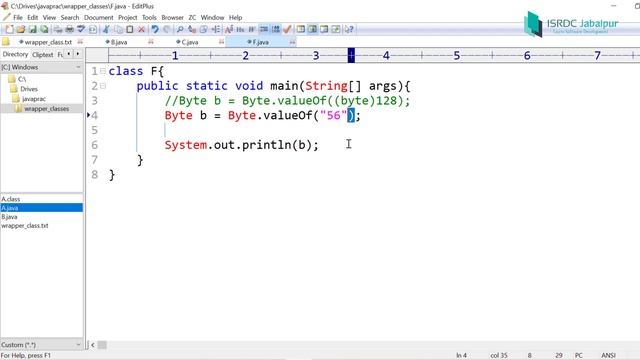640x360 pixels.
Task: Open the Document menu
Action: [98, 18]
